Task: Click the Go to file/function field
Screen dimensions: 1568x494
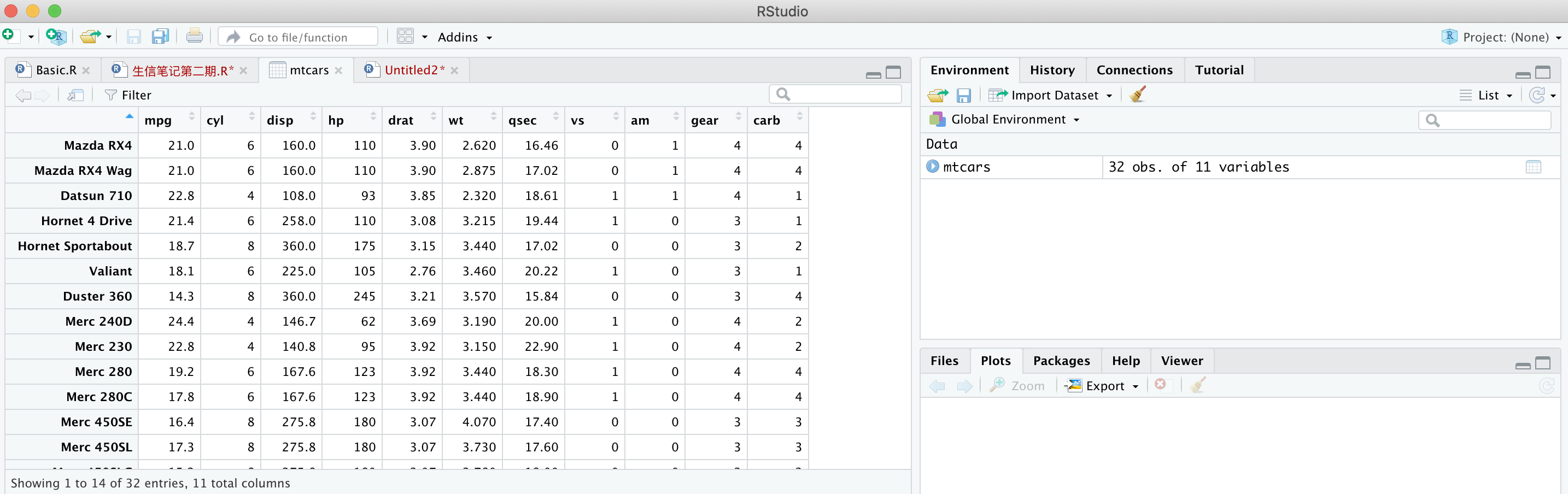Action: coord(299,37)
